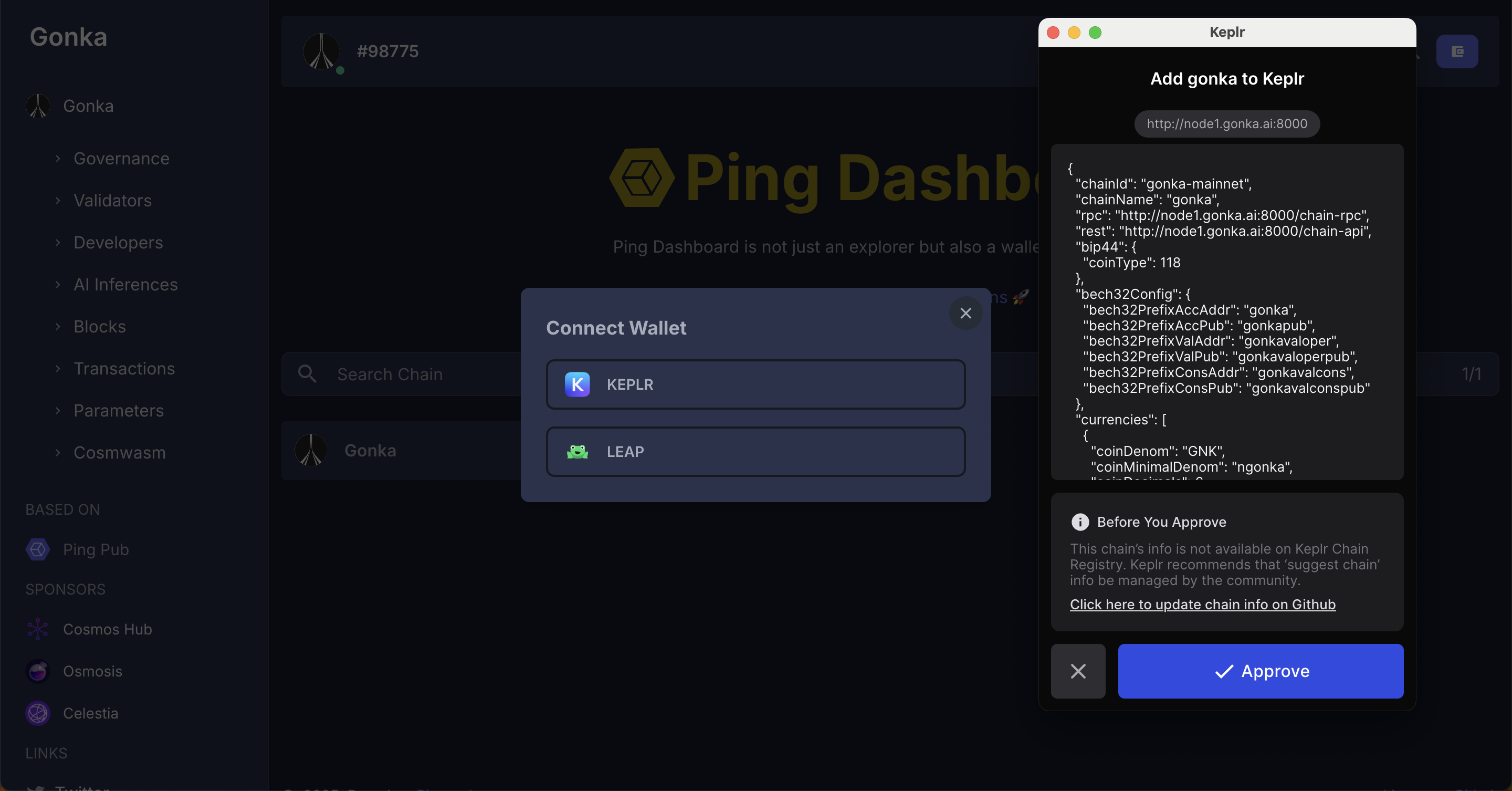Expand the AI Inferences chevron
This screenshot has width=1512, height=791.
58,285
